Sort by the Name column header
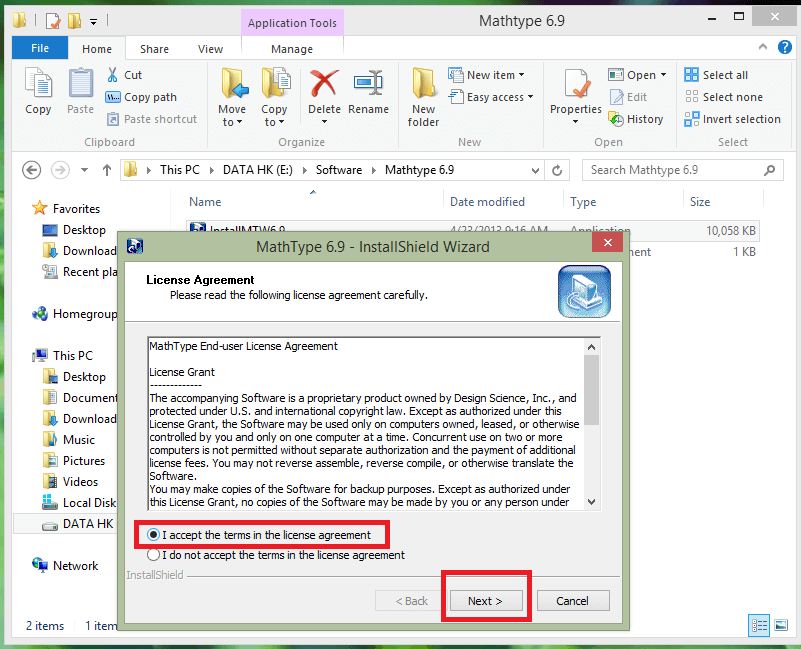801x649 pixels. click(x=312, y=202)
